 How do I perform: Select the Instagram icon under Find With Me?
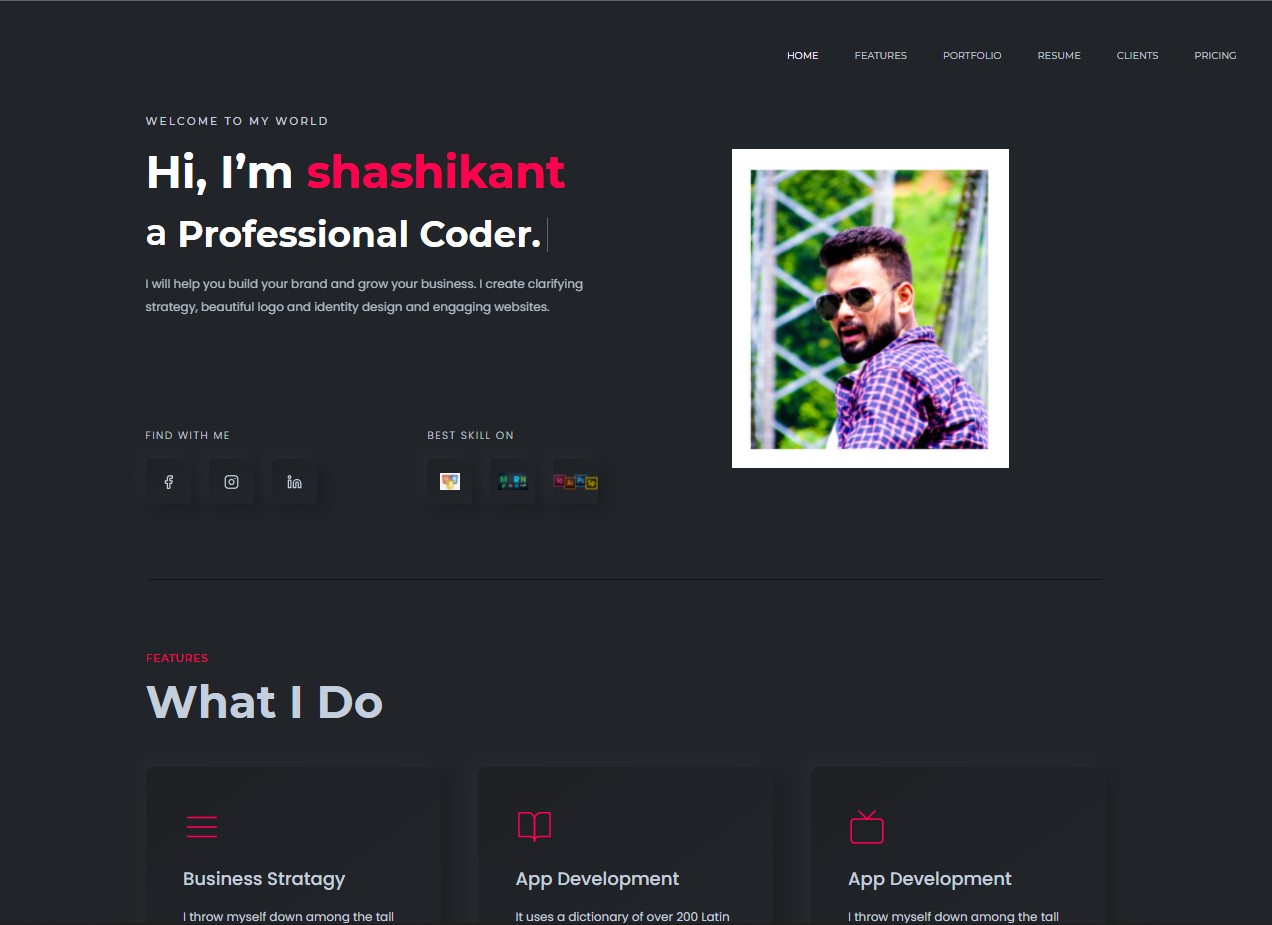pos(231,481)
